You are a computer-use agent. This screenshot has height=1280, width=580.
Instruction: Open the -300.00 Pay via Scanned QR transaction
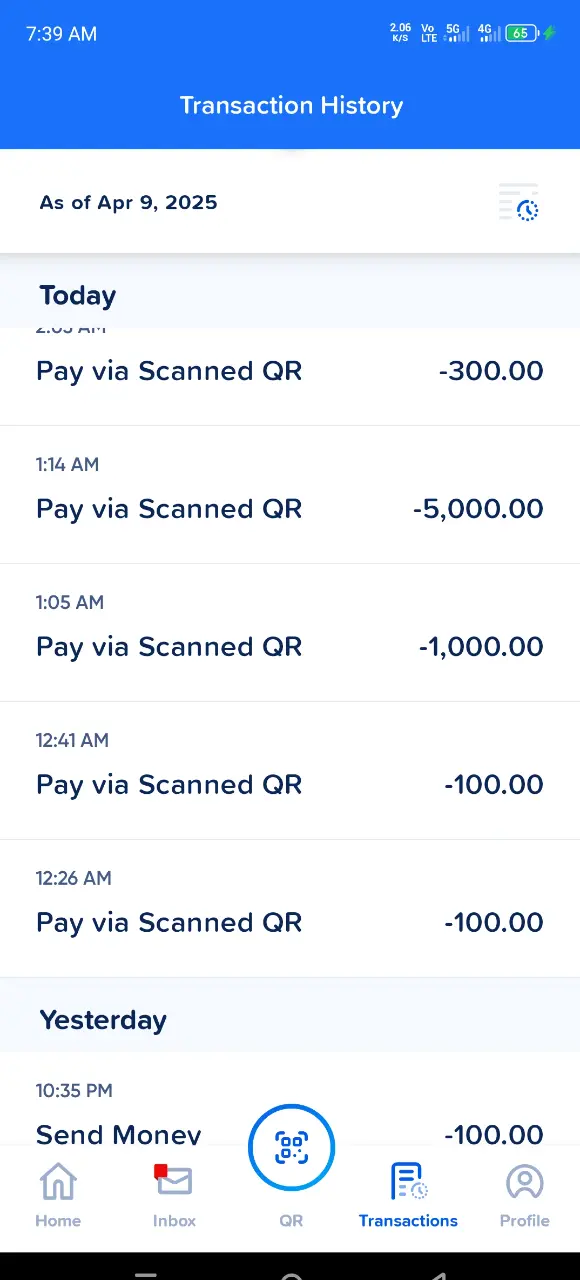(290, 376)
